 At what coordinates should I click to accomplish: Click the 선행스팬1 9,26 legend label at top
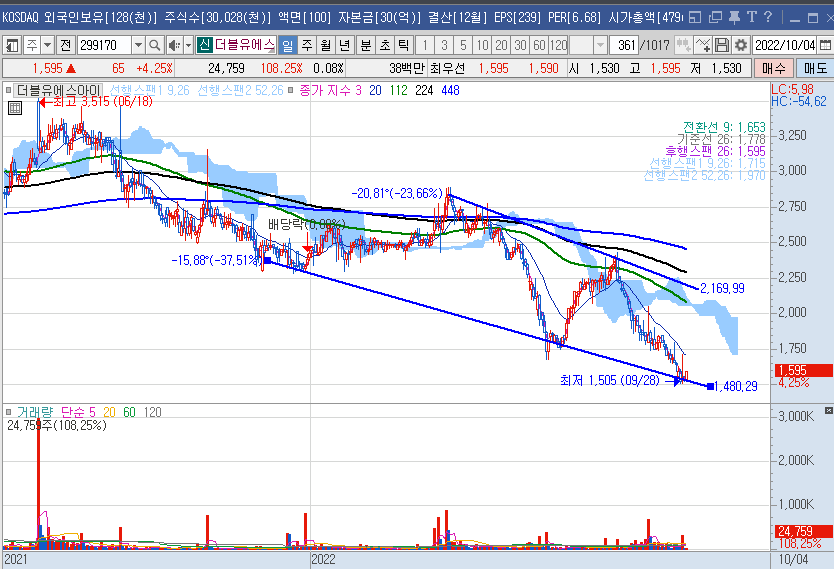(x=149, y=90)
